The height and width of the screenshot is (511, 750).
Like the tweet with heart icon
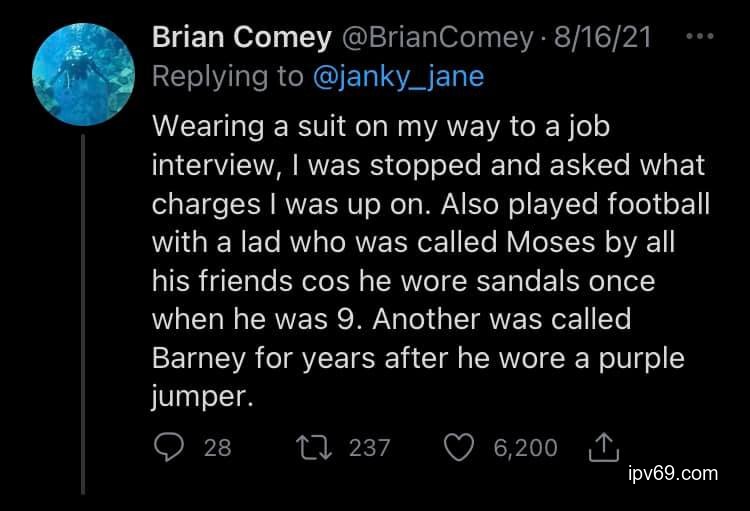pos(458,447)
